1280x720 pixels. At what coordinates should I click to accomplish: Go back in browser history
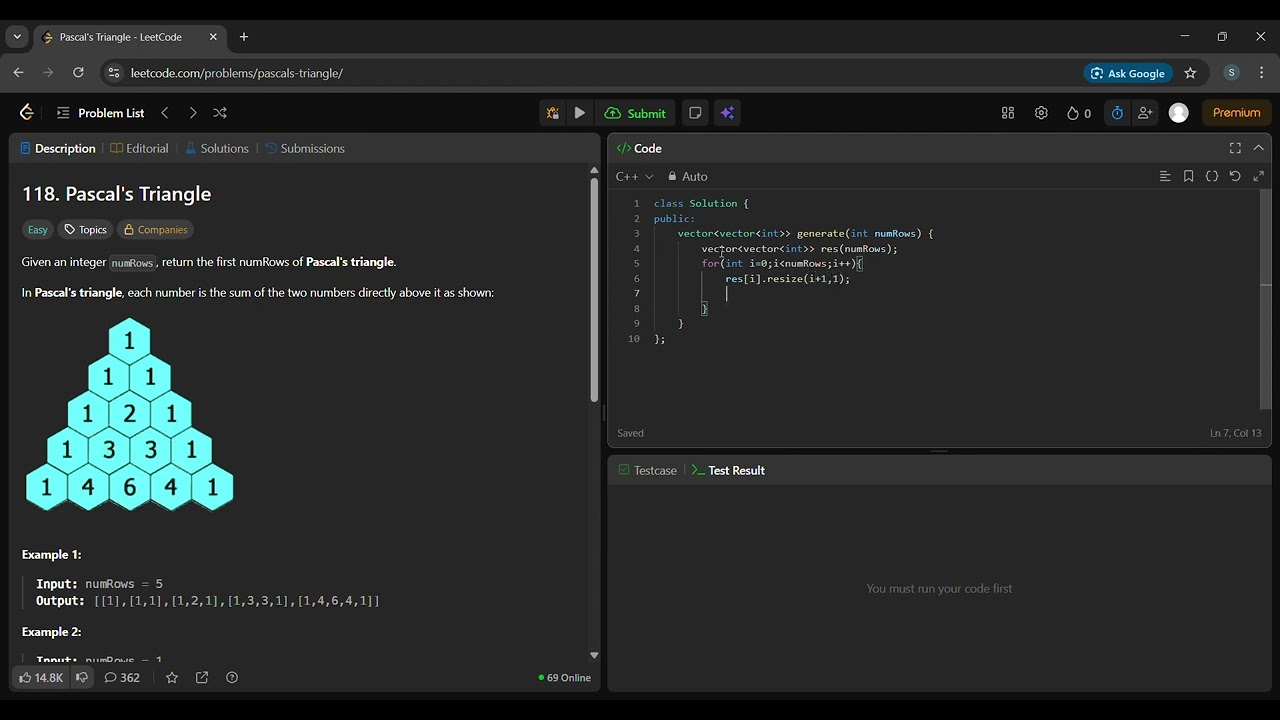tap(18, 73)
